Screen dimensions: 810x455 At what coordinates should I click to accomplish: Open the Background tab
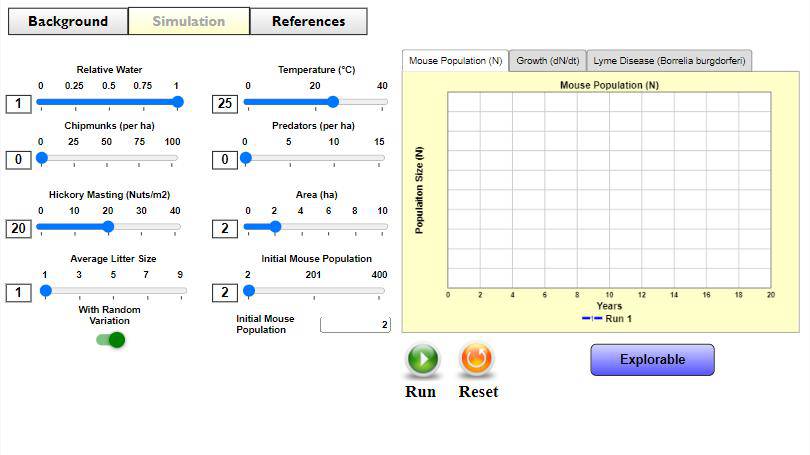[68, 21]
